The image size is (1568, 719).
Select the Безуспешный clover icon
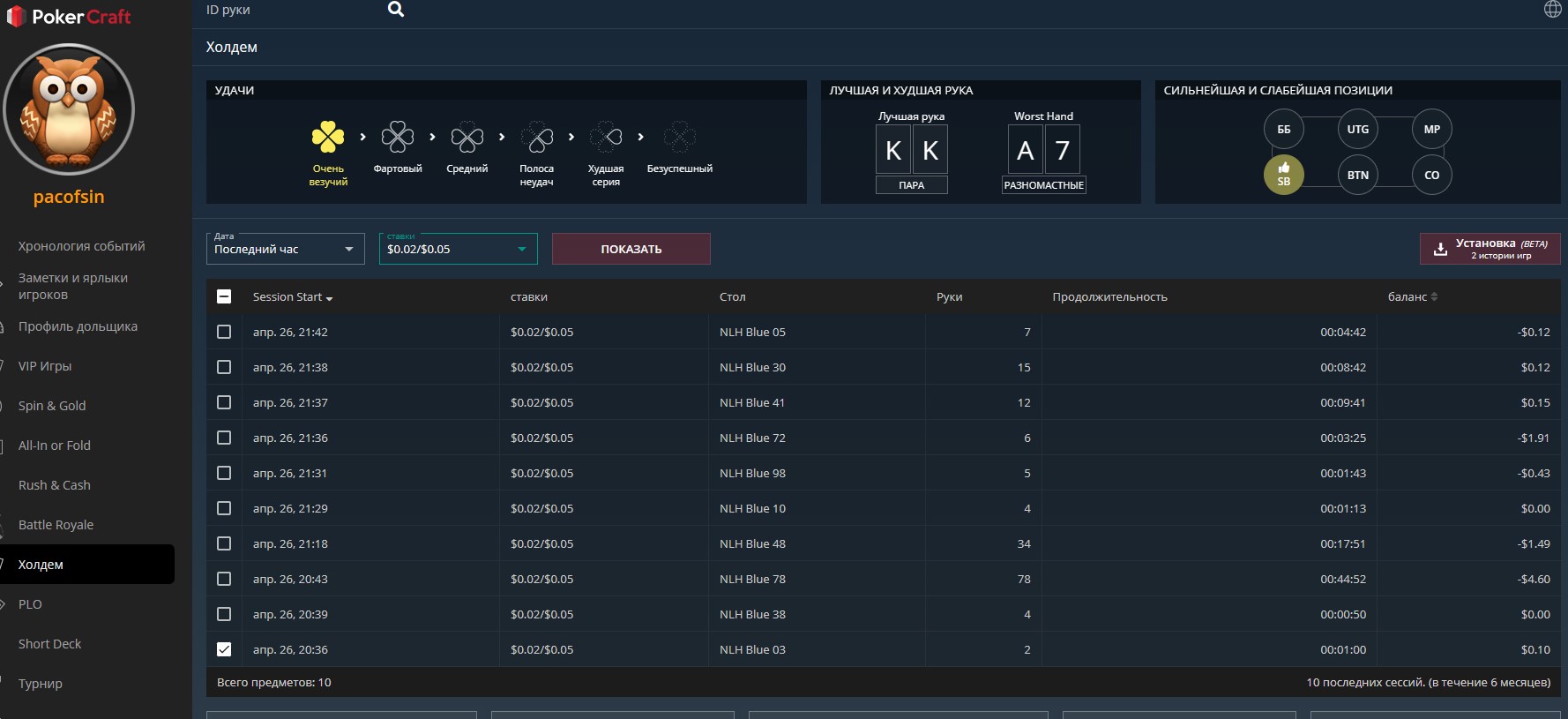(679, 137)
